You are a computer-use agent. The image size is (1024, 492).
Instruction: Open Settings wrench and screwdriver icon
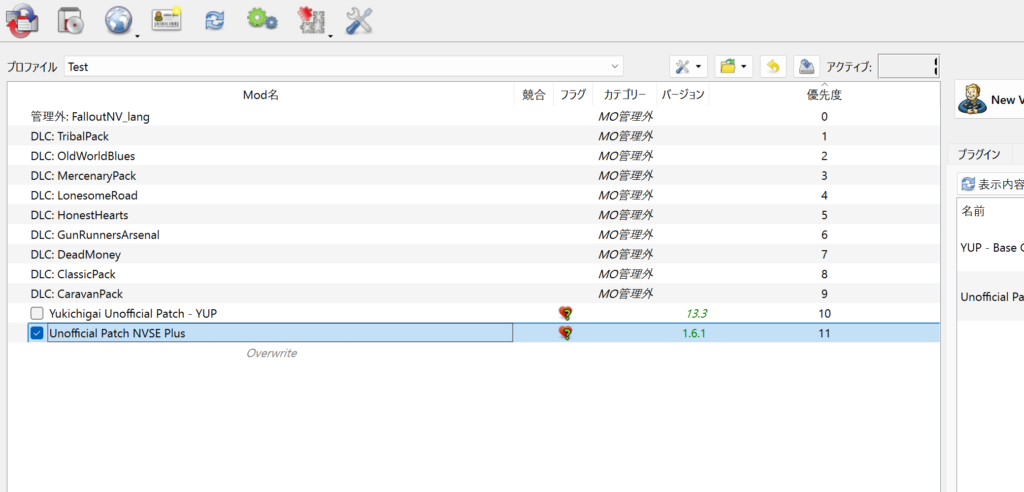[359, 19]
